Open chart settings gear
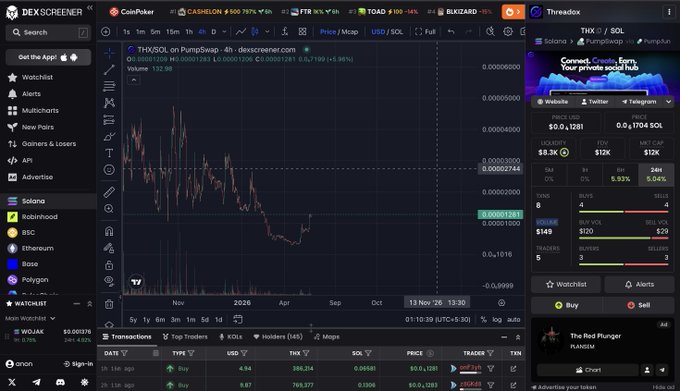The width and height of the screenshot is (680, 391). (508, 32)
